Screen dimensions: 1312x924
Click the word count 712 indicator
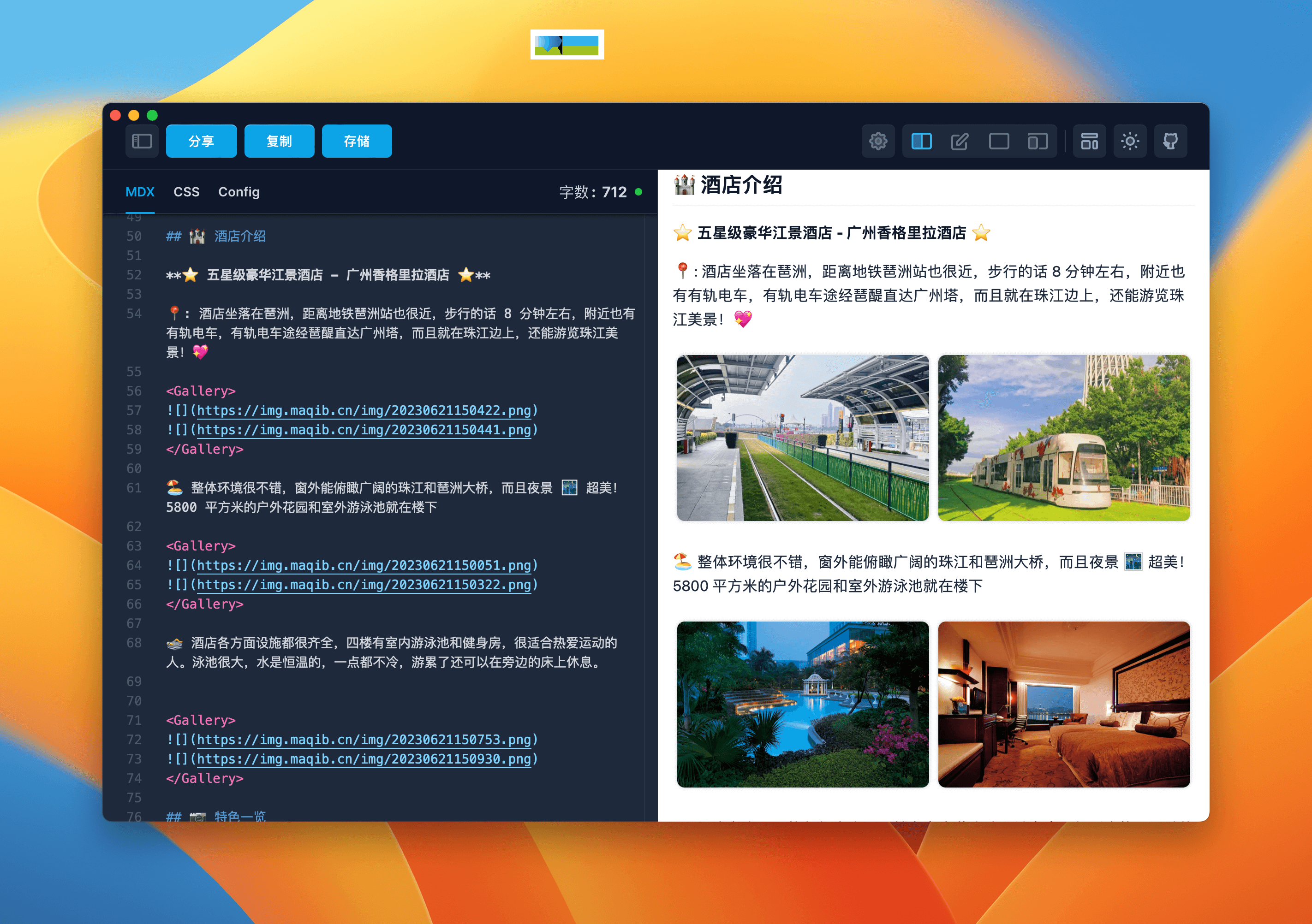tap(593, 192)
